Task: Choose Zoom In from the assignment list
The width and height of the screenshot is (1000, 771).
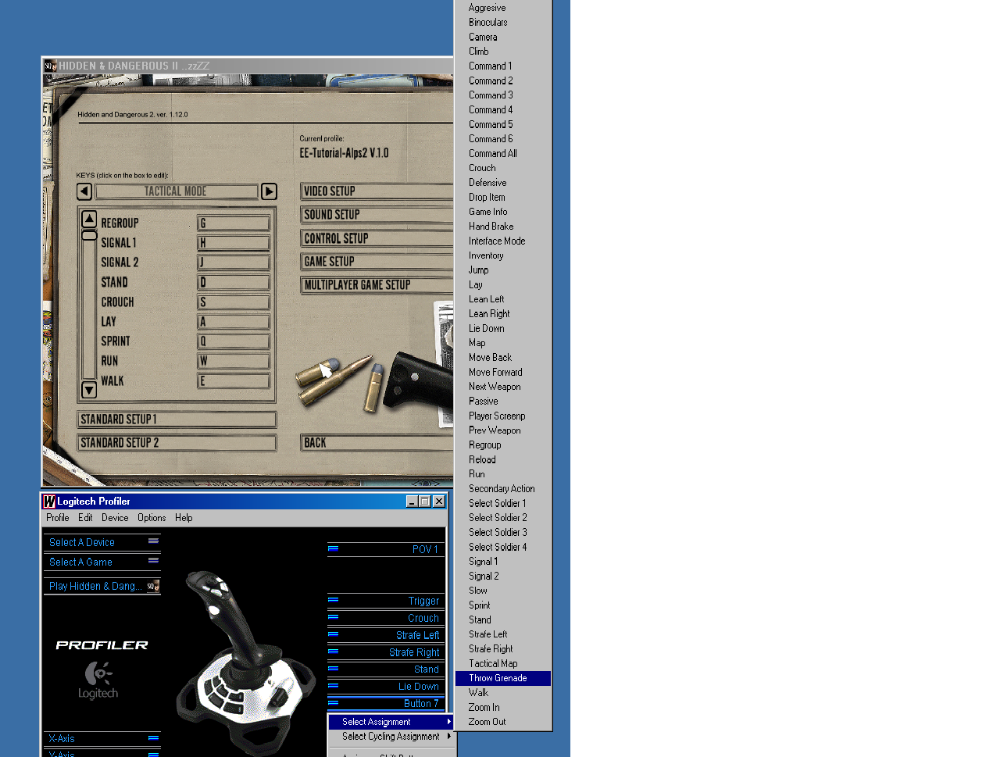Action: coord(503,707)
